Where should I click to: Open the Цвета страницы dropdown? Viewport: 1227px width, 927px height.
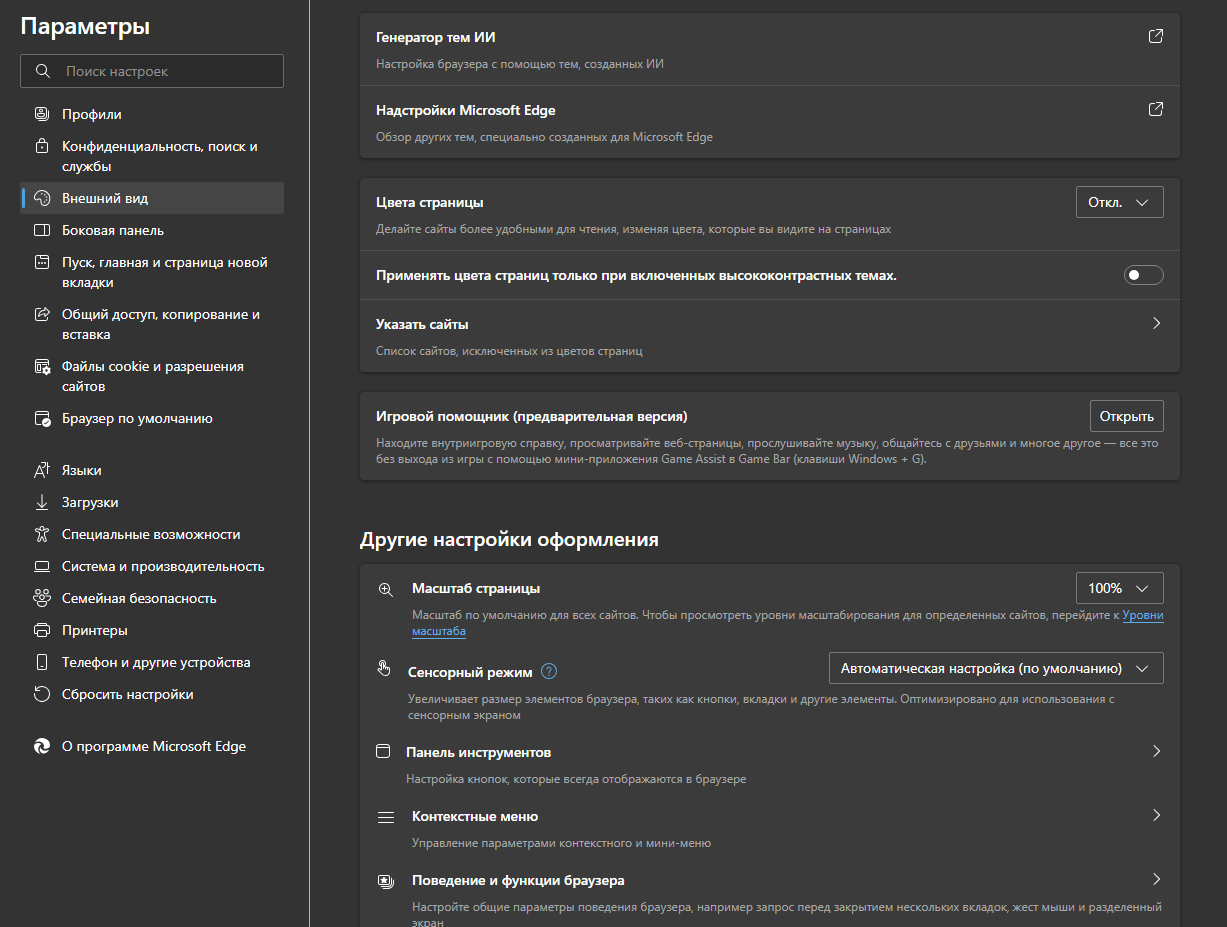pyautogui.click(x=1119, y=202)
